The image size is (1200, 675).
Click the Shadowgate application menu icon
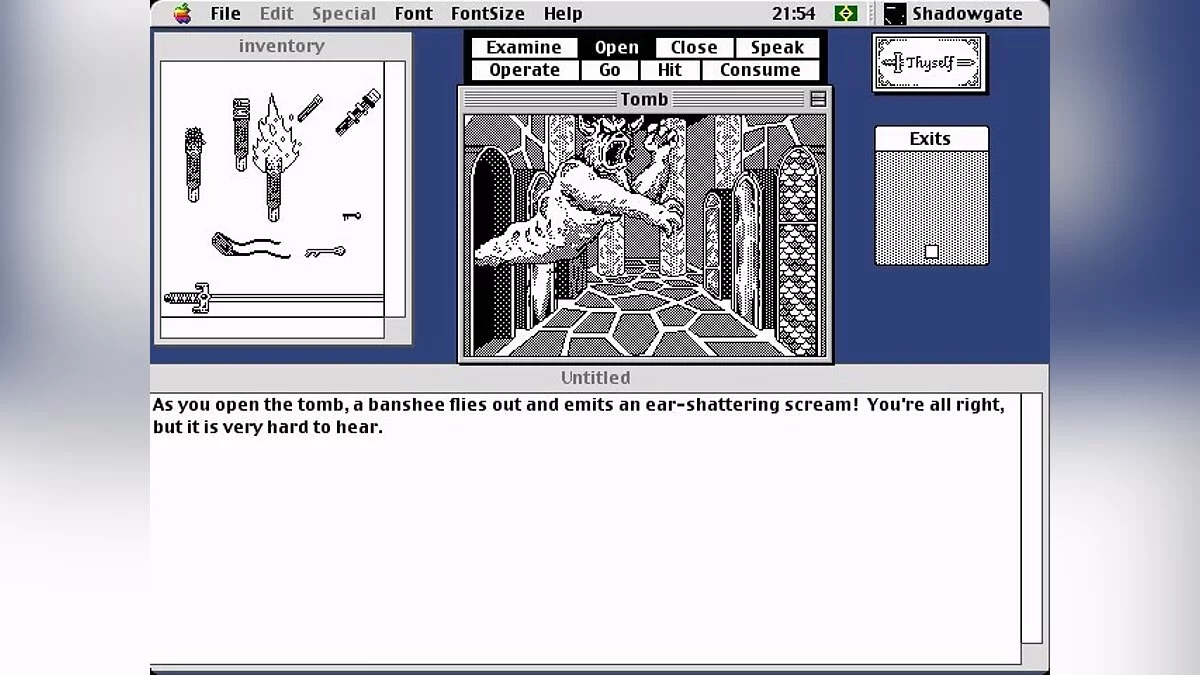(x=895, y=14)
